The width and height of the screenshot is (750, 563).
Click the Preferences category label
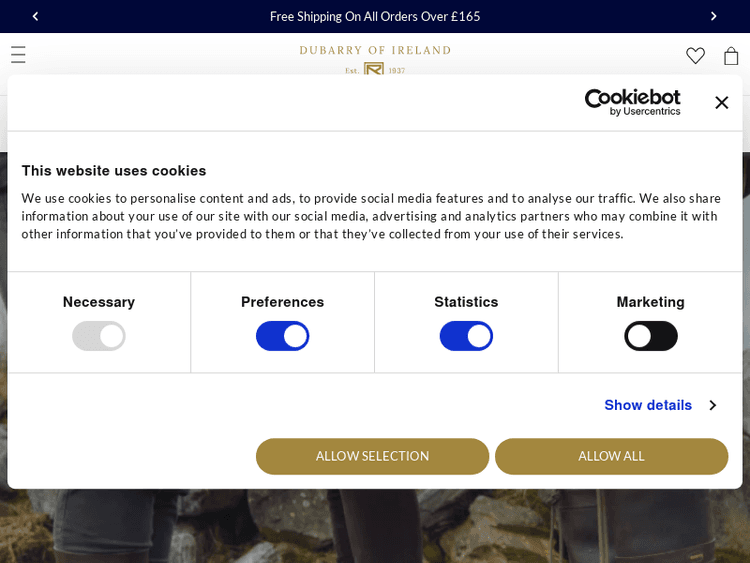click(x=282, y=302)
